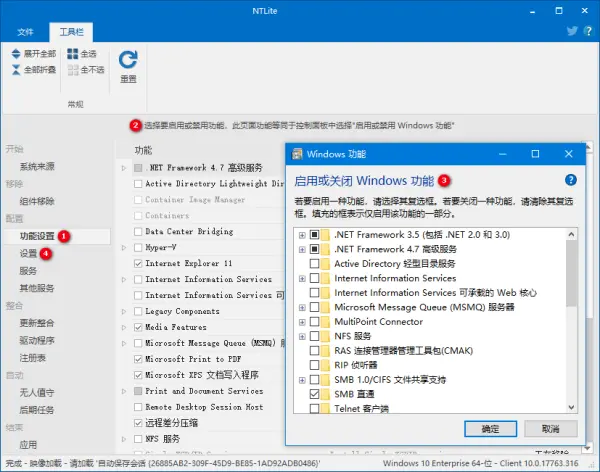The image size is (600, 472).
Task: Click the dialog list scroll up arrow
Action: click(571, 234)
